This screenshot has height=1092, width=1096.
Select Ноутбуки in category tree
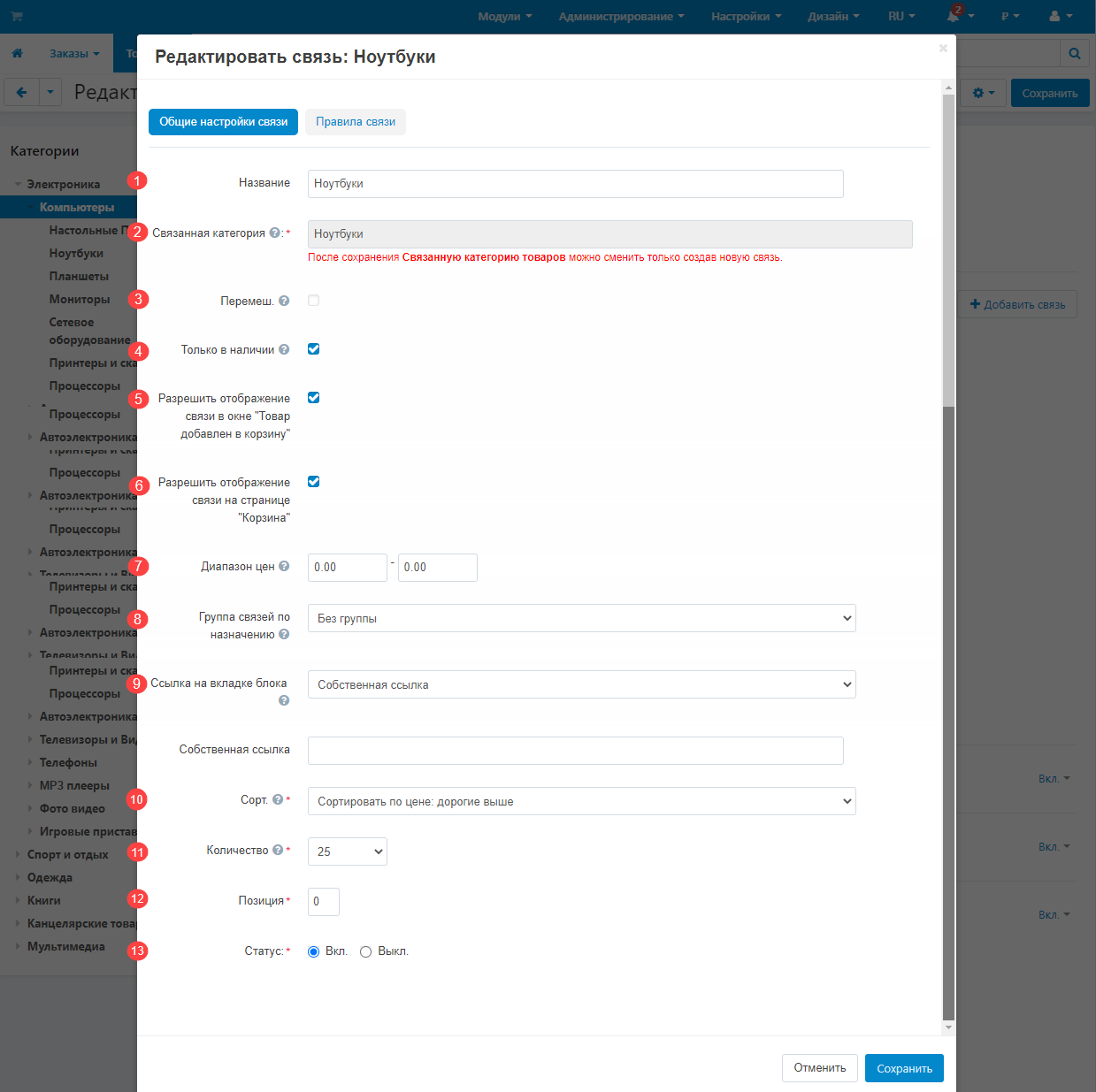(76, 253)
